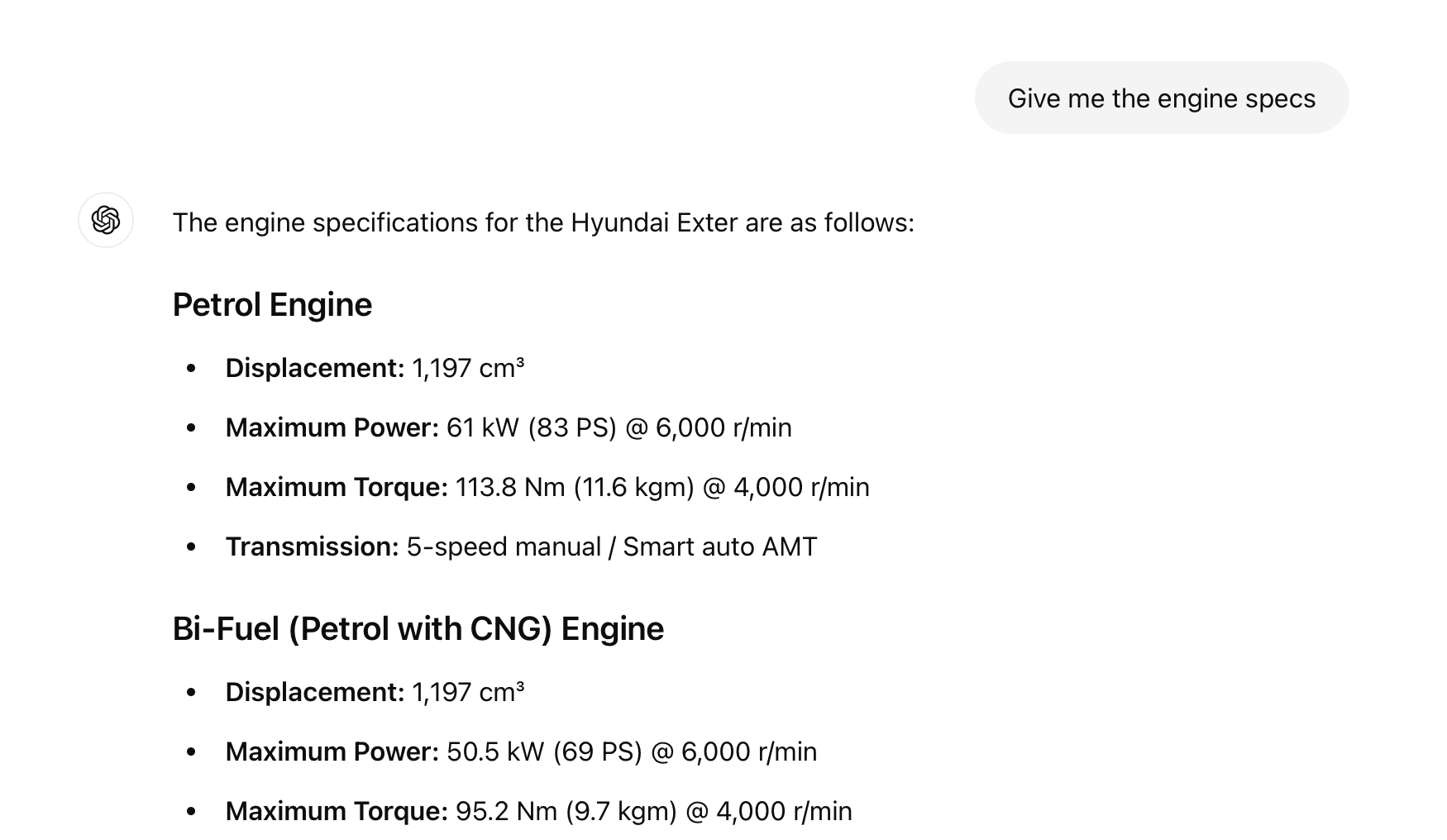Screen dimensions: 1447x840
Task: Click the Maximum Power label under Bi-Fuel Engine
Action: 332,752
